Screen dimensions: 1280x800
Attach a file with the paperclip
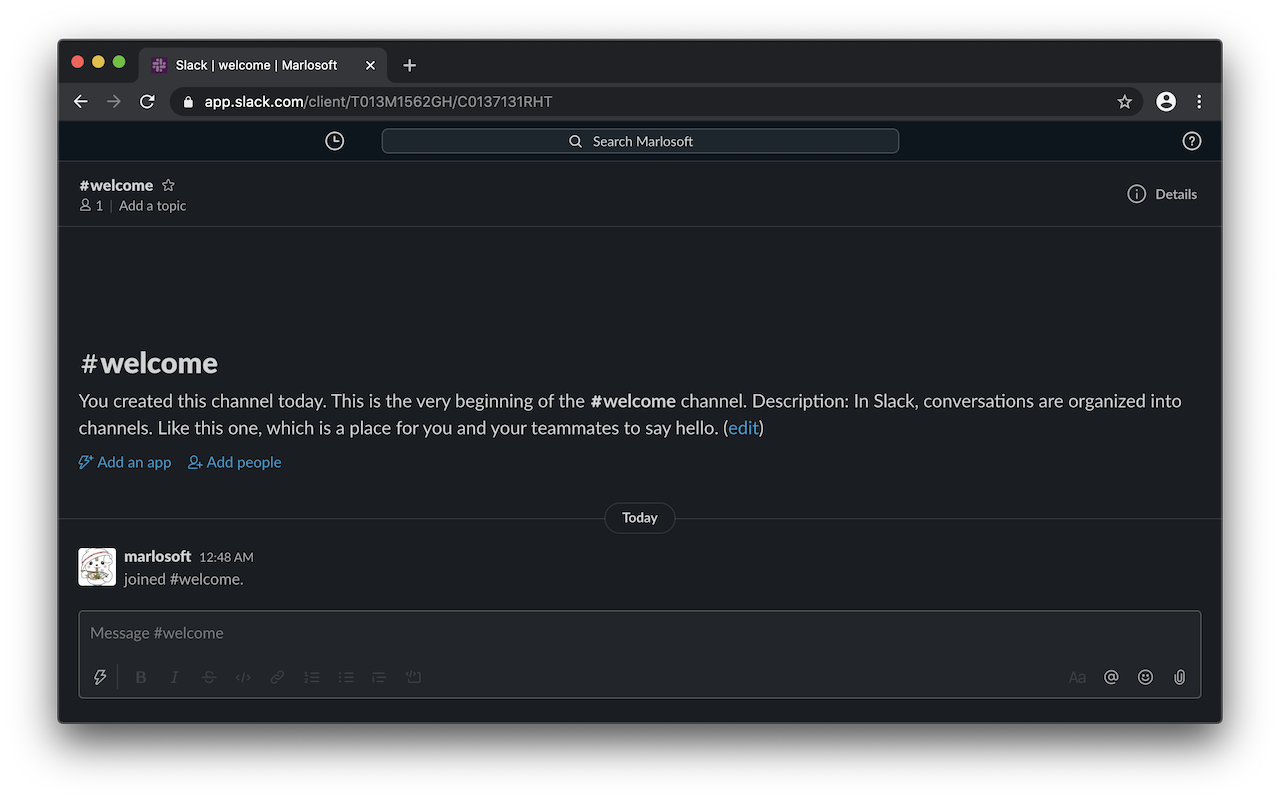click(x=1180, y=677)
